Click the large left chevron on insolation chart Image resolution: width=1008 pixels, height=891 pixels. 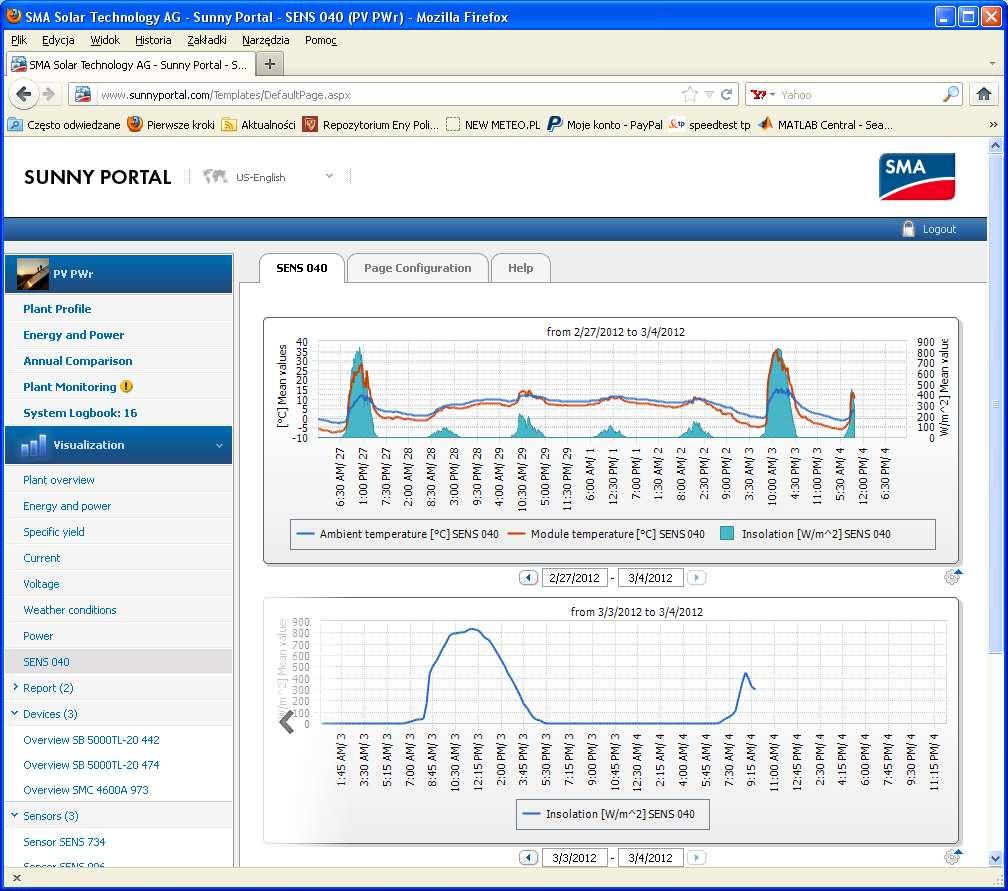click(287, 722)
